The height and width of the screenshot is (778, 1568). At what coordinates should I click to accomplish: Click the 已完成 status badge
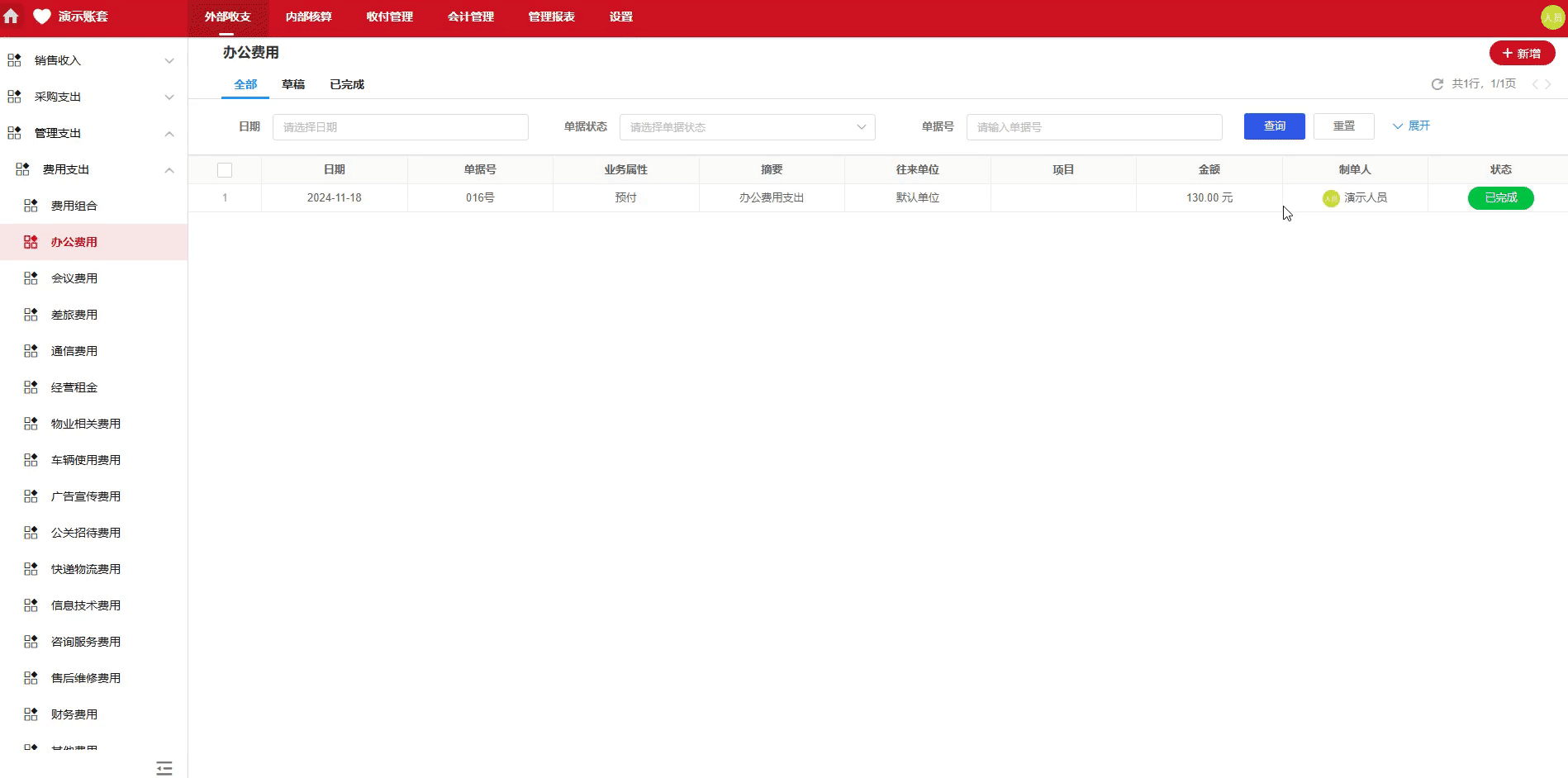(x=1500, y=197)
